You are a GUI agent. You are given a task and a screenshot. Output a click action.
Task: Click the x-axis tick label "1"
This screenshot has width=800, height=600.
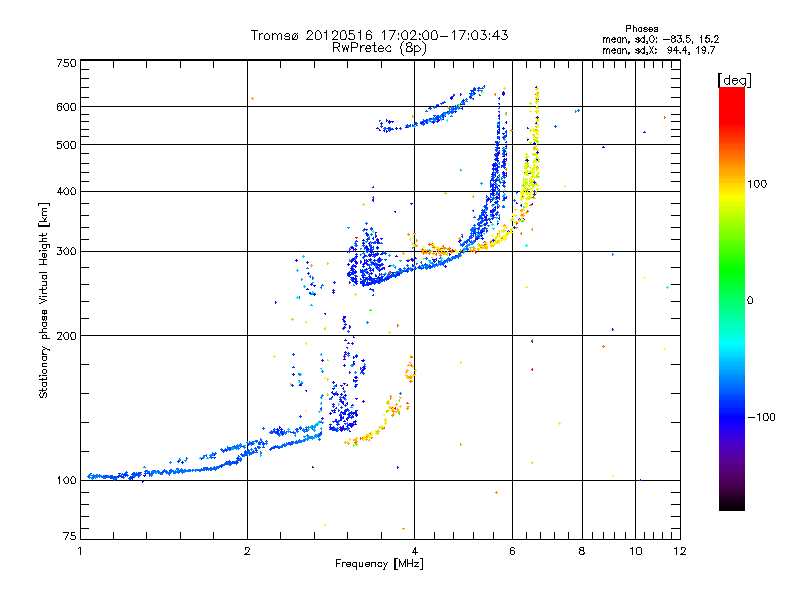80,551
